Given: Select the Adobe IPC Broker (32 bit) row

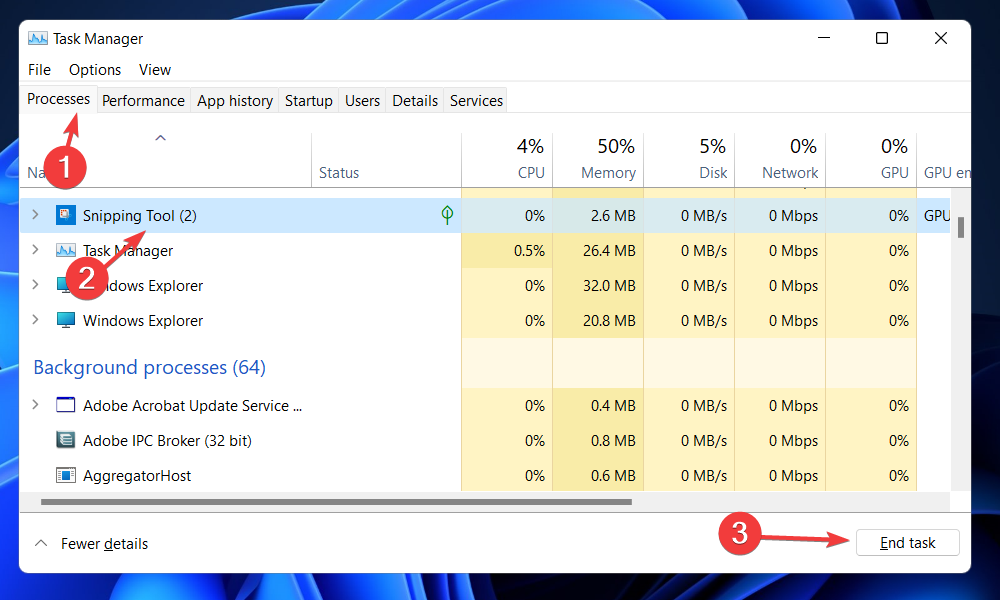Looking at the screenshot, I should point(485,441).
